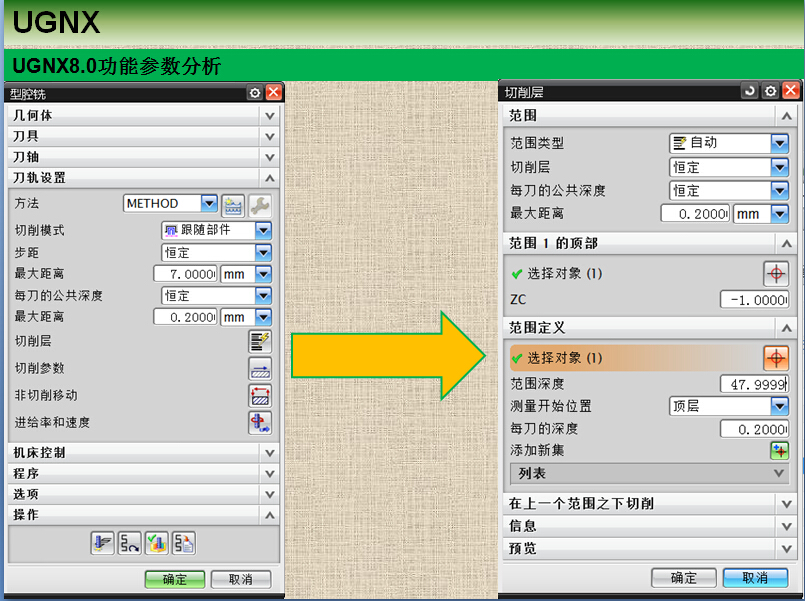Click the 最大距离 0.2000 field in 切削层
Screen dimensions: 805x601
pos(696,214)
